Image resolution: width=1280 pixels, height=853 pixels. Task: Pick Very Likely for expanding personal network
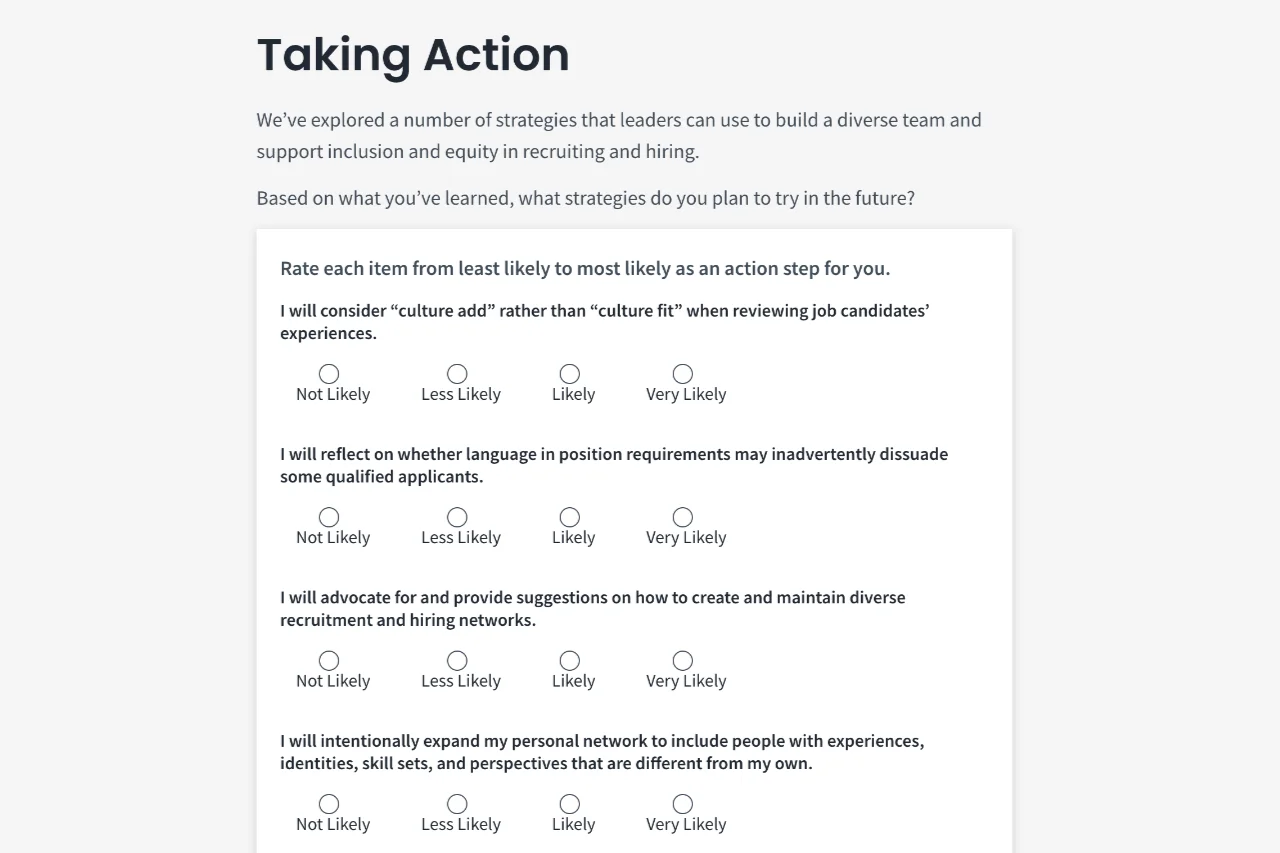(683, 804)
